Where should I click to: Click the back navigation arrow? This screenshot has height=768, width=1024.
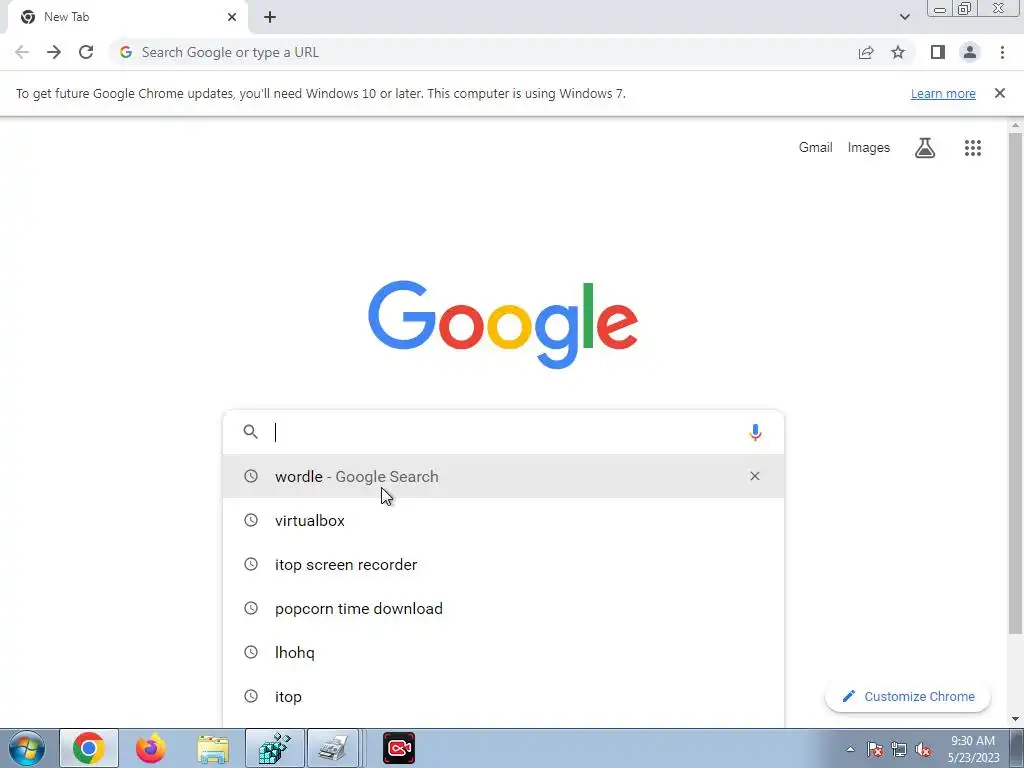pyautogui.click(x=22, y=52)
